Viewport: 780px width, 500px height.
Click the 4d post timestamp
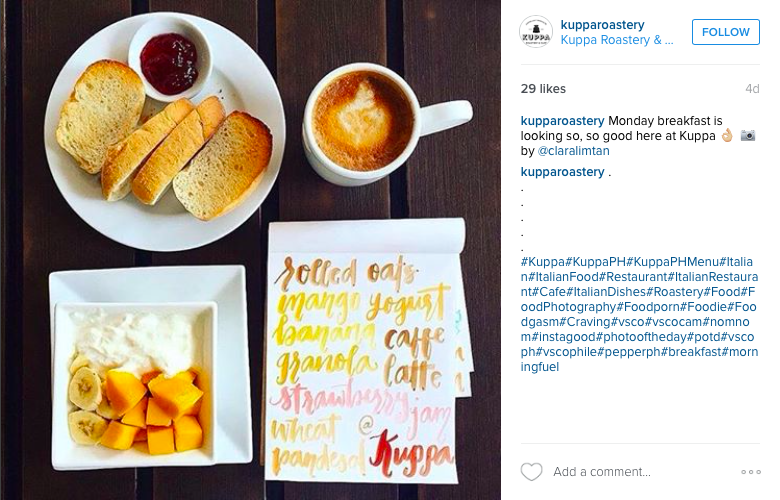tap(752, 89)
